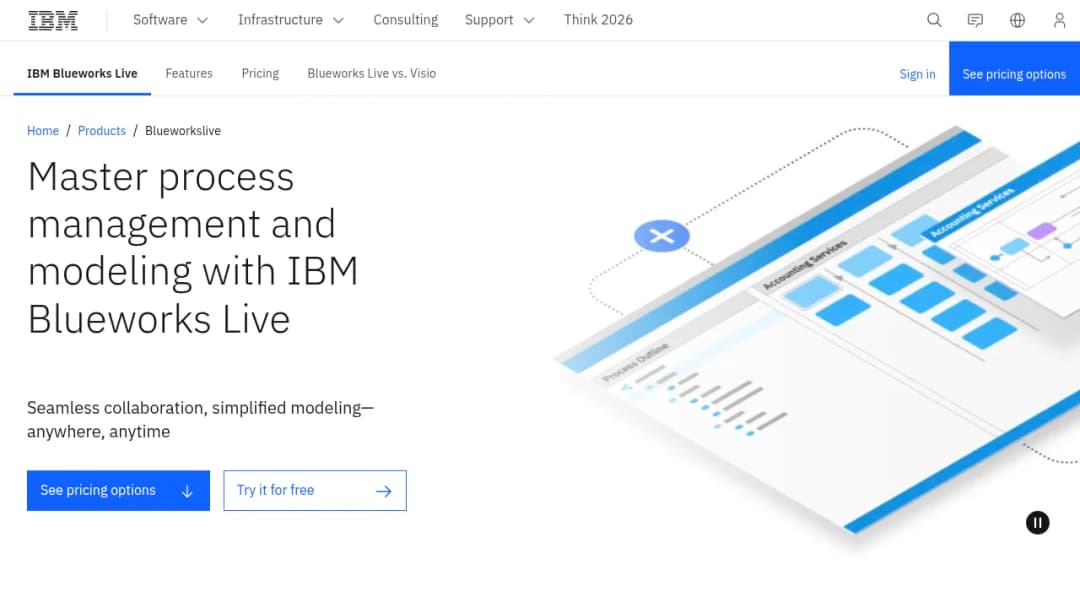Click hero See pricing options button
Viewport: 1080px width, 608px height.
118,490
